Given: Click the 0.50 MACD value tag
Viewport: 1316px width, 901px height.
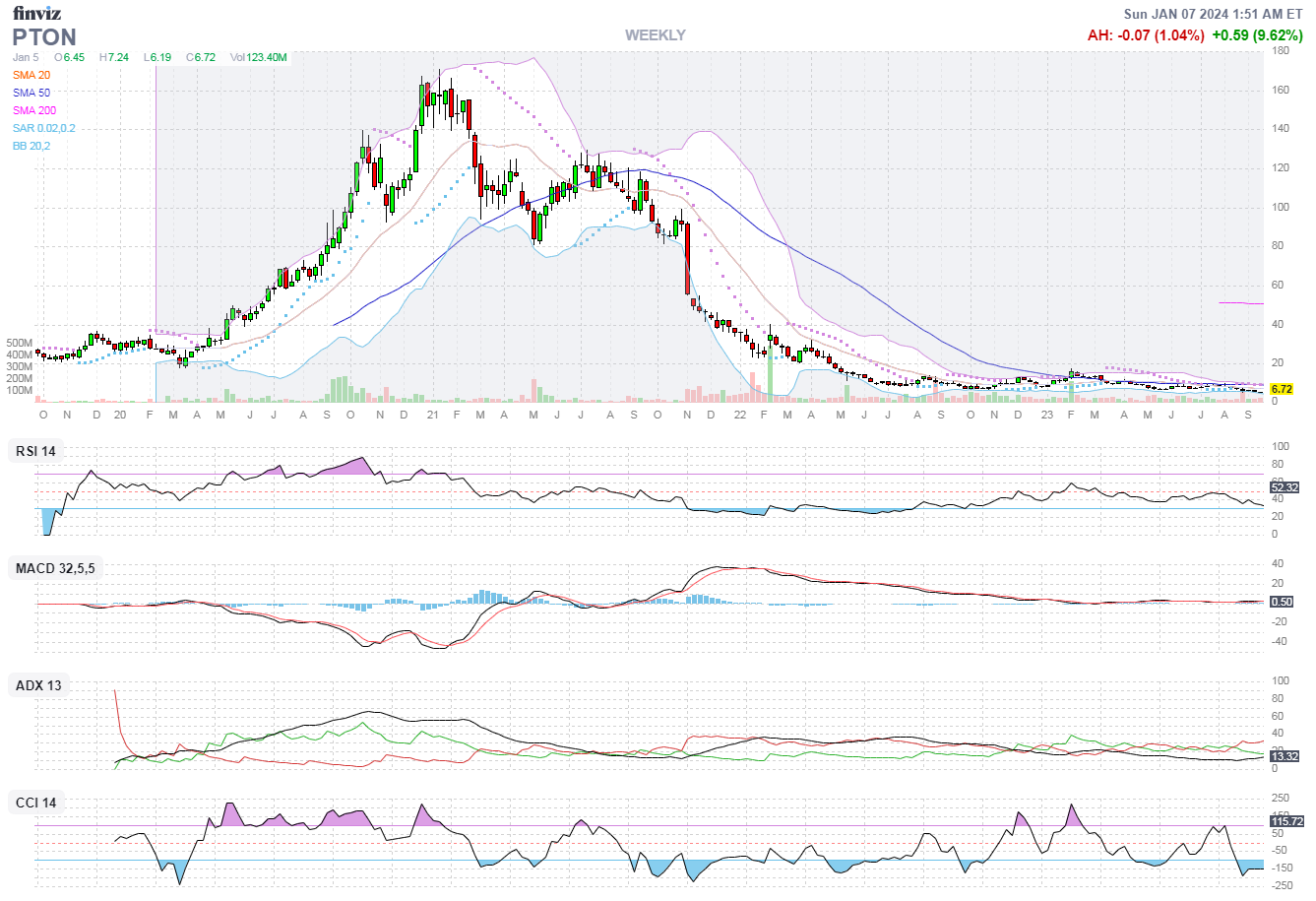Looking at the screenshot, I should tap(1282, 602).
